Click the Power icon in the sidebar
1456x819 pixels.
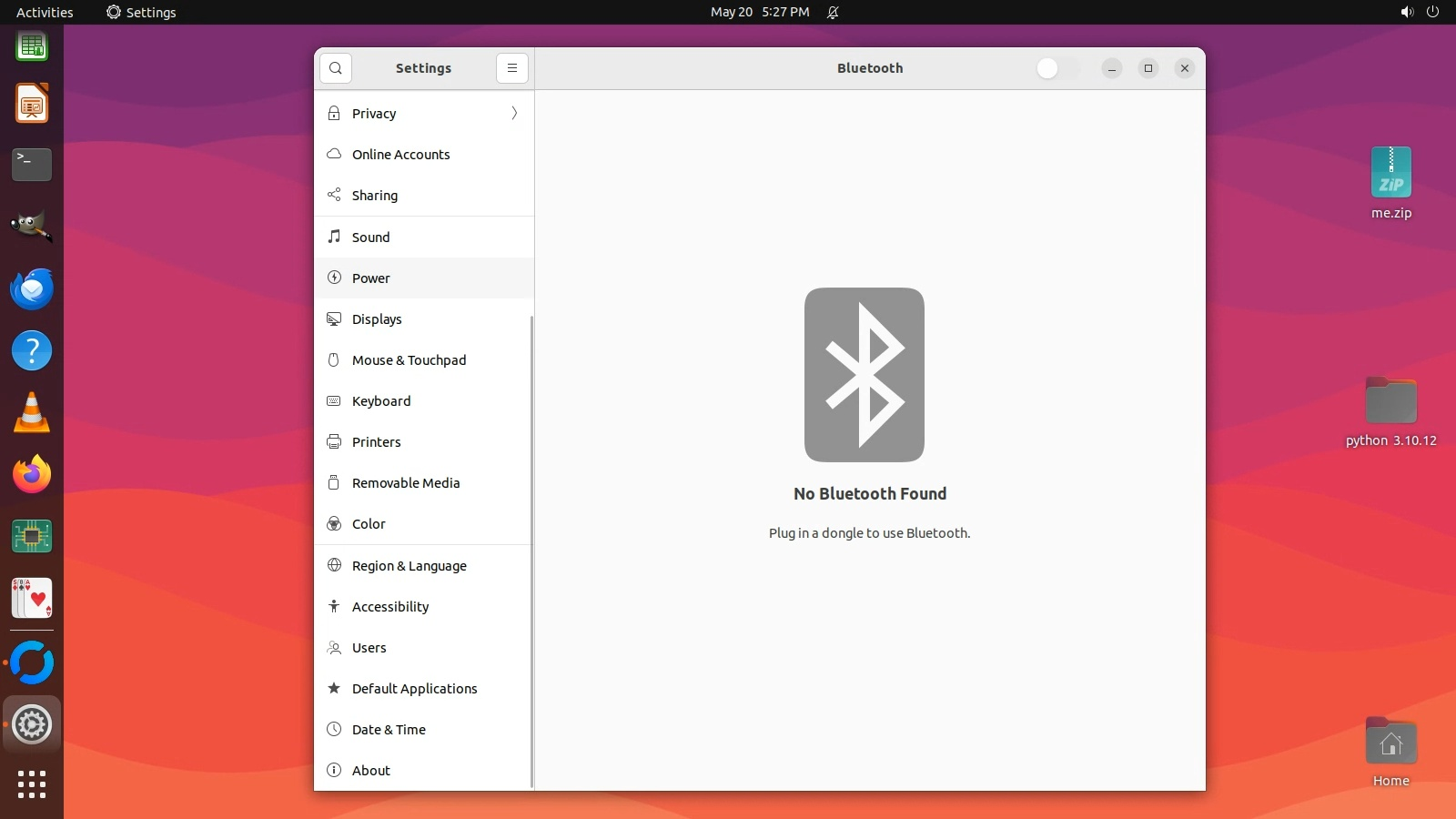[x=334, y=278]
